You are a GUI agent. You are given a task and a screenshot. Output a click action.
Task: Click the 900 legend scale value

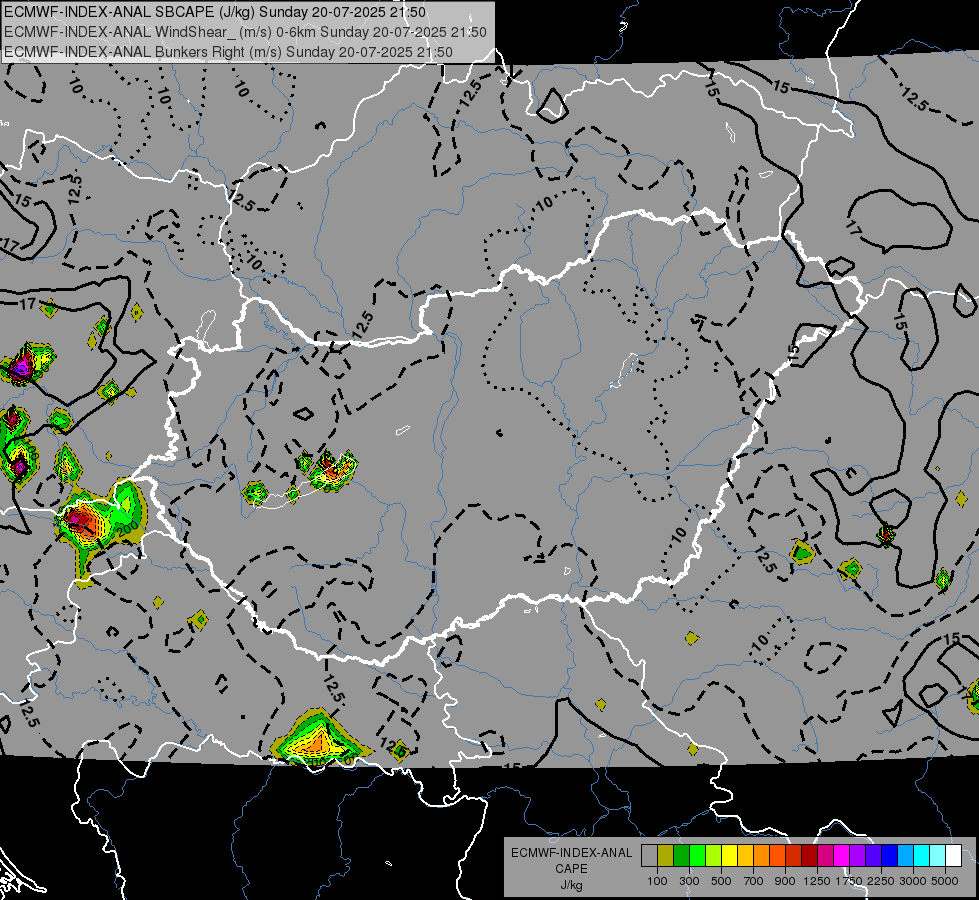pyautogui.click(x=785, y=881)
